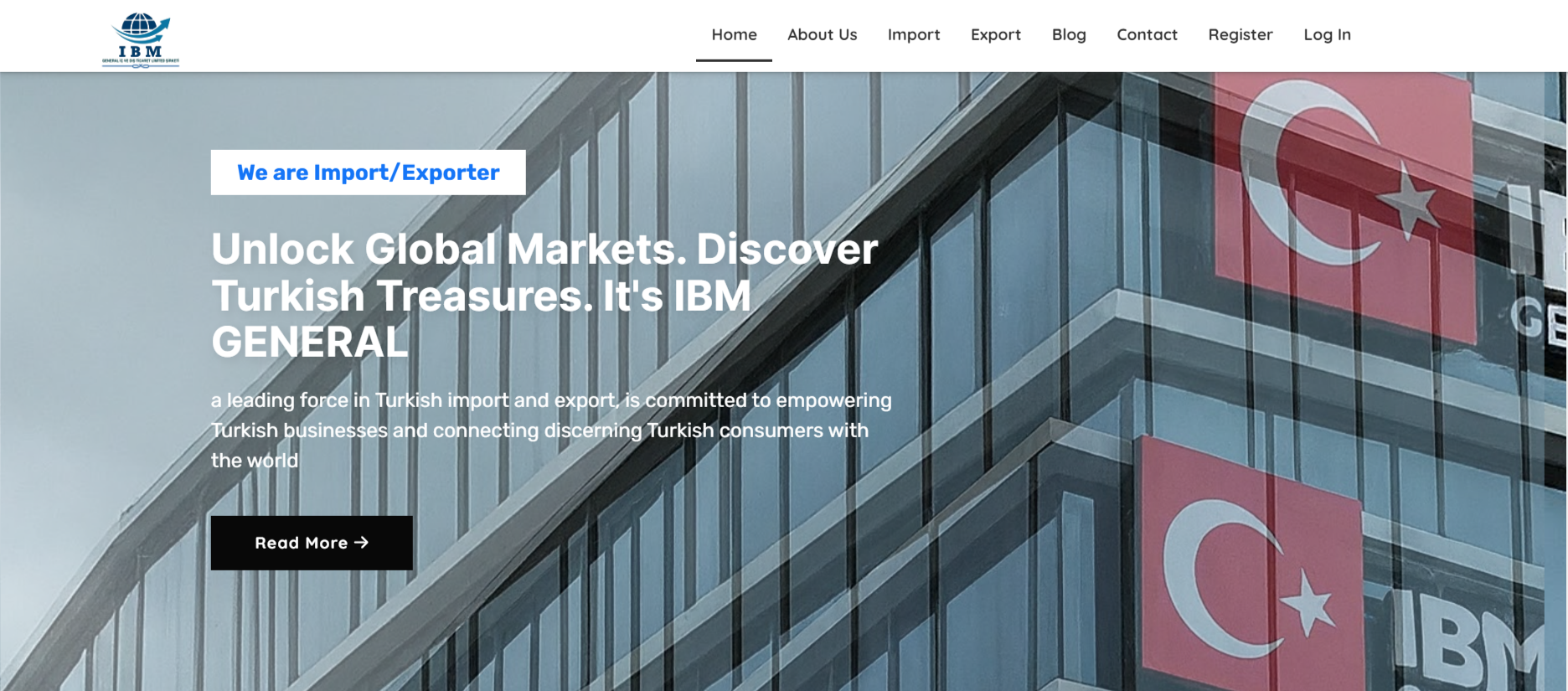Viewport: 1568px width, 691px height.
Task: Click the underline indicator beneath Home
Action: coord(734,60)
